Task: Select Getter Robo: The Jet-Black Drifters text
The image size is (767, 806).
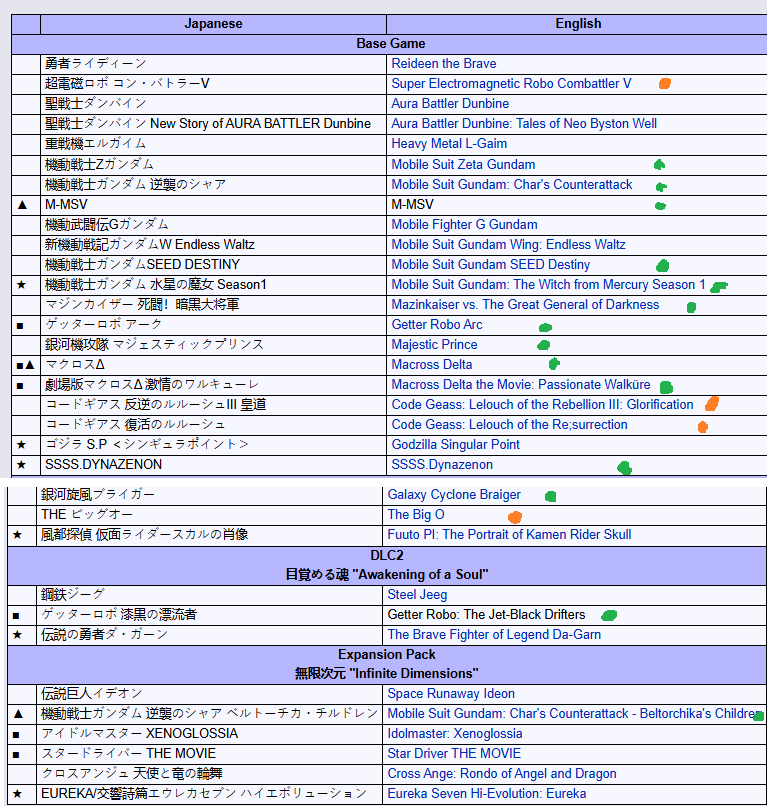Action: (486, 615)
